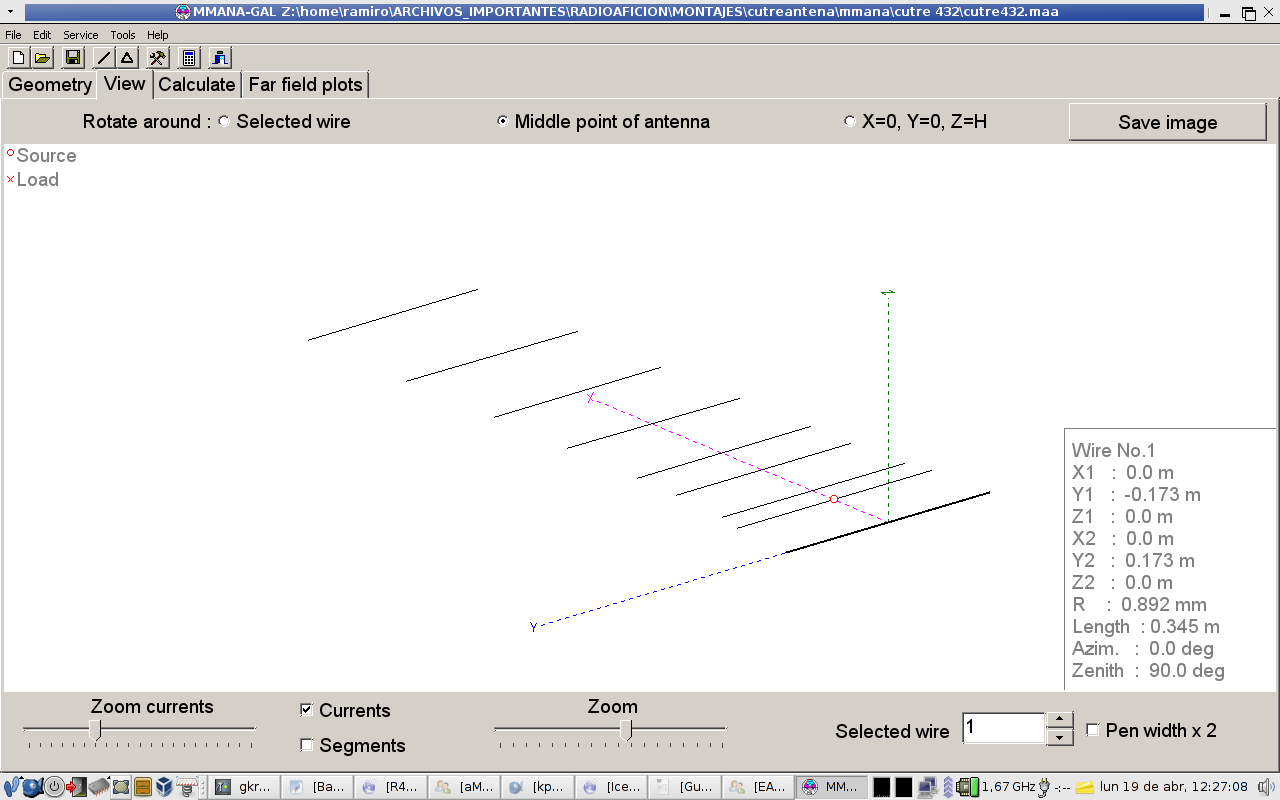This screenshot has height=800, width=1280.
Task: Enable the Segments checkbox
Action: [x=307, y=745]
